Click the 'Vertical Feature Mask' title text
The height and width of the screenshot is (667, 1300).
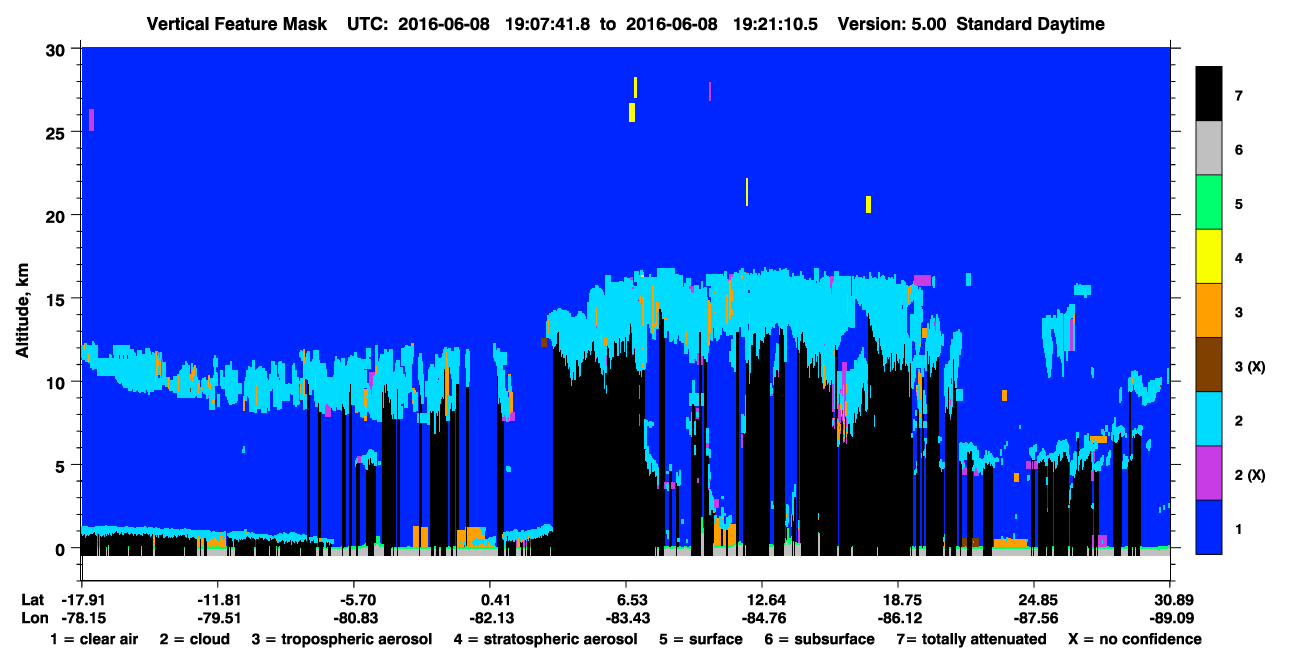(x=237, y=24)
